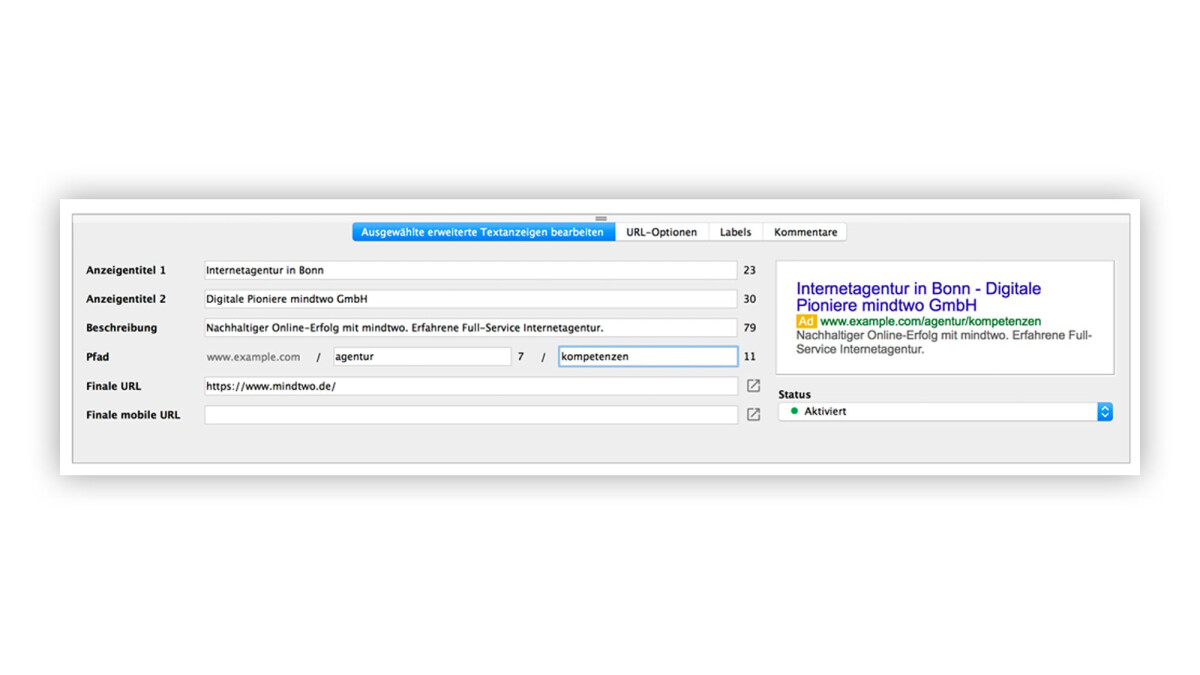
Task: Switch to the URL-Optionen tab
Action: point(661,232)
